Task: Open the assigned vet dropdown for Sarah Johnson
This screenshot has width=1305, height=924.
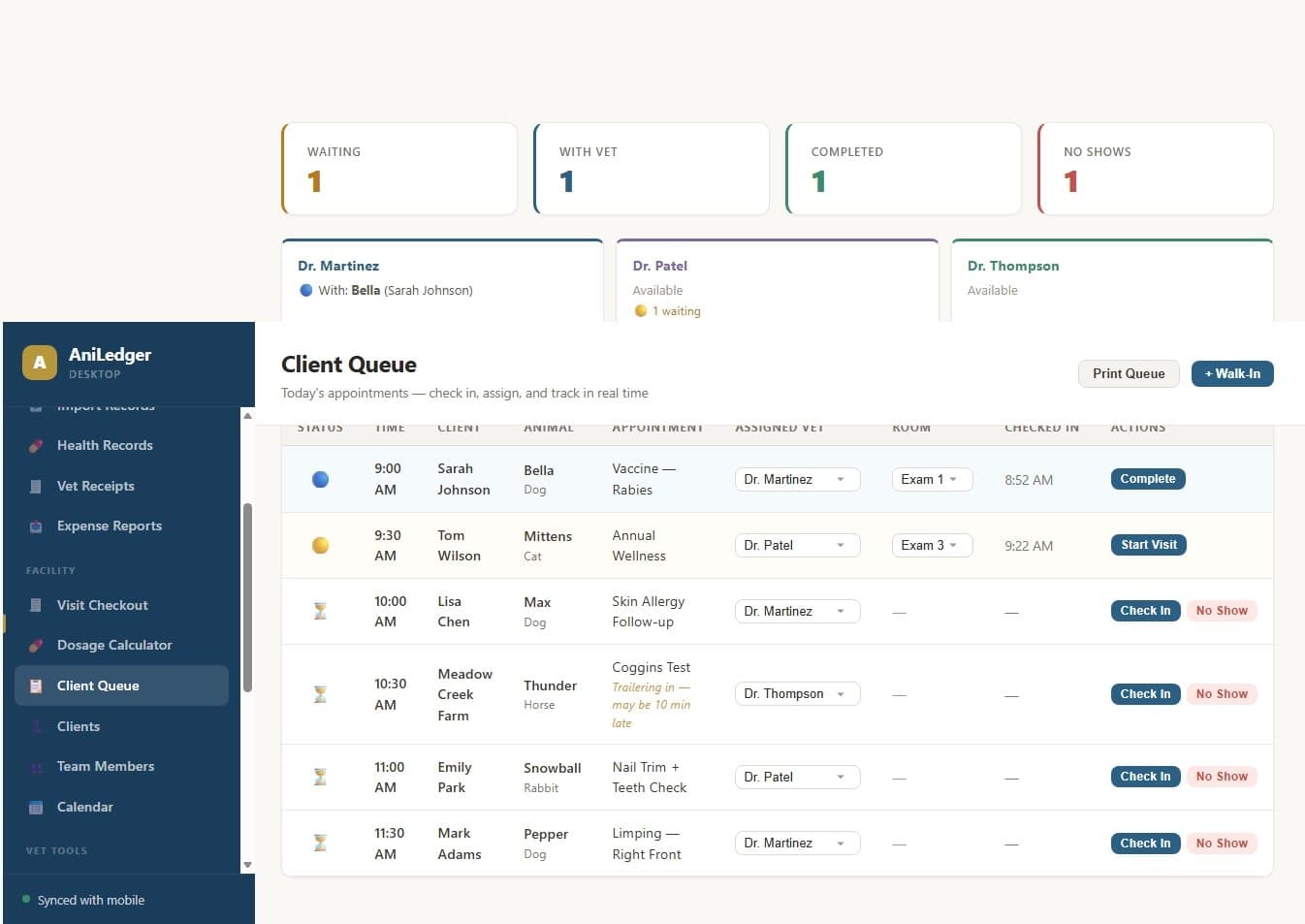Action: (797, 479)
